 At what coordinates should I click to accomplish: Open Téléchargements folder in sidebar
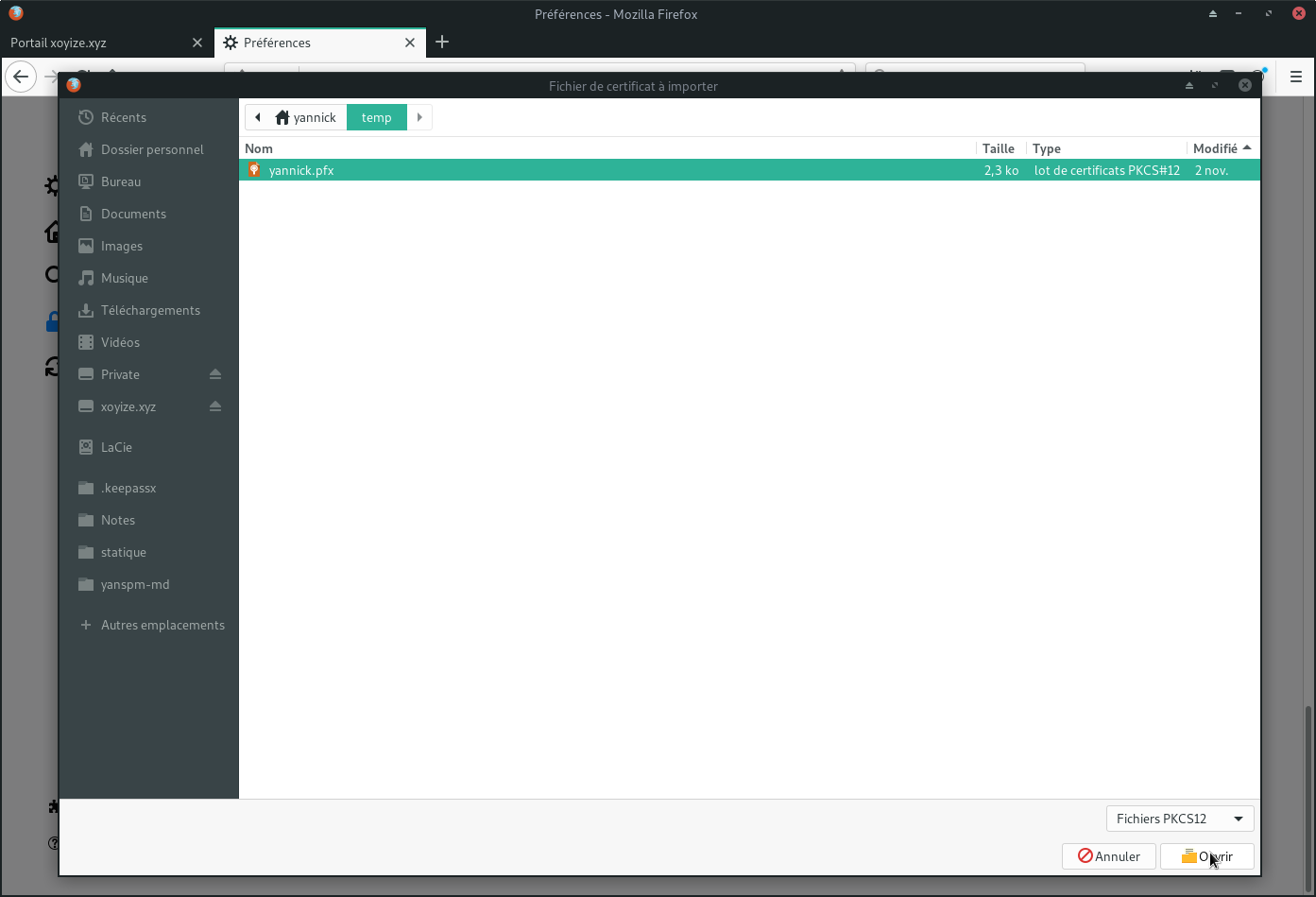[149, 310]
